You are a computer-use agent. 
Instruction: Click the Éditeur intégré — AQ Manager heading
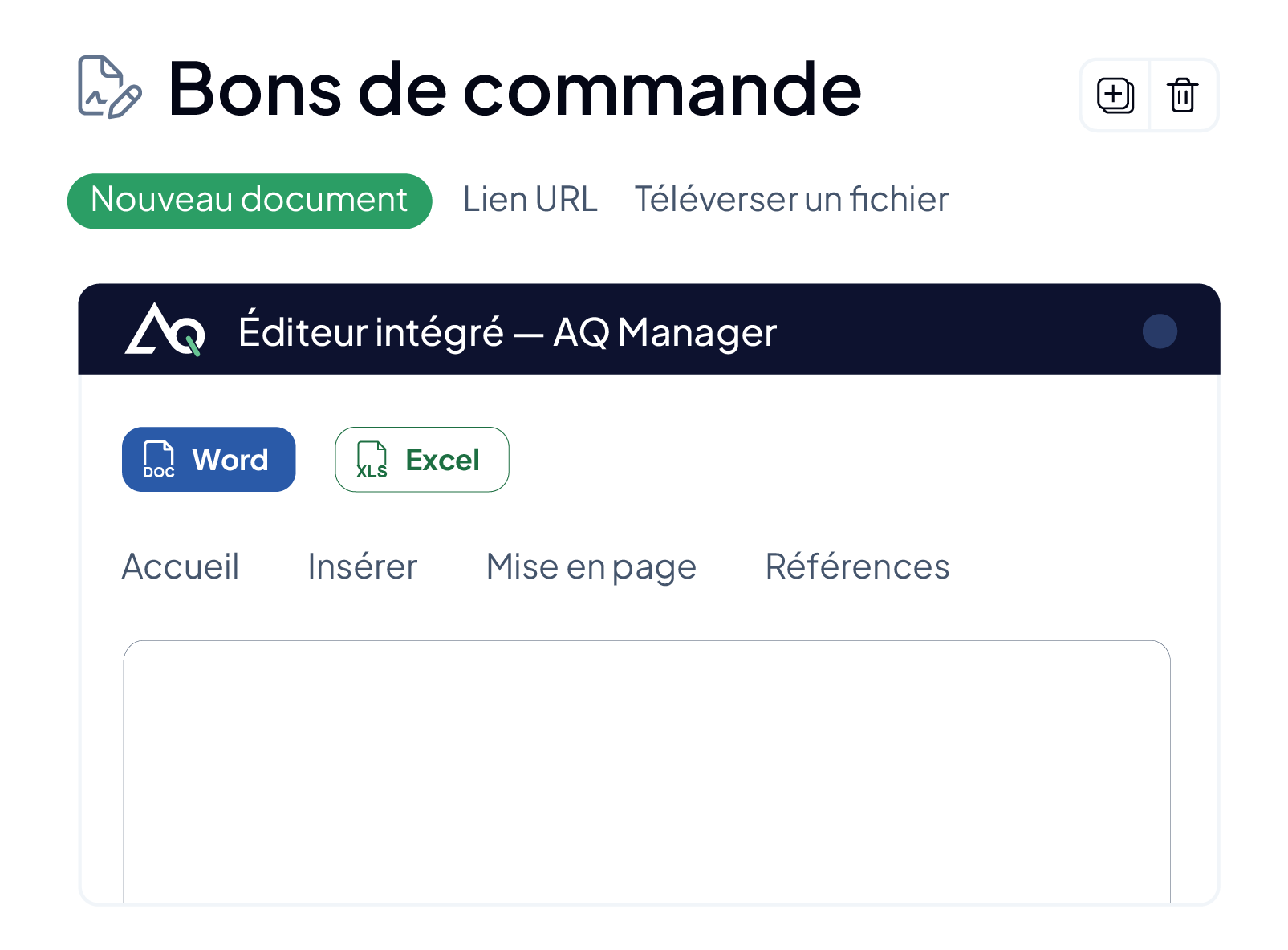[x=508, y=332]
